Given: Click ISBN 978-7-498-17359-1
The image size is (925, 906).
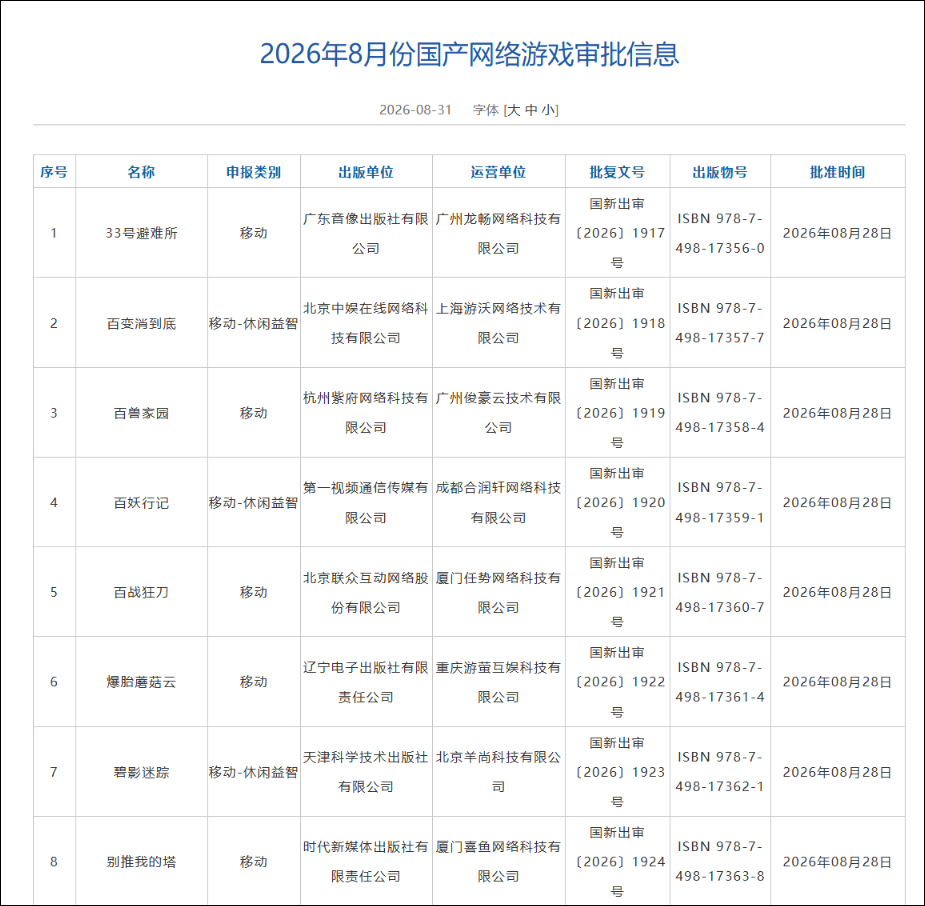Looking at the screenshot, I should [720, 503].
